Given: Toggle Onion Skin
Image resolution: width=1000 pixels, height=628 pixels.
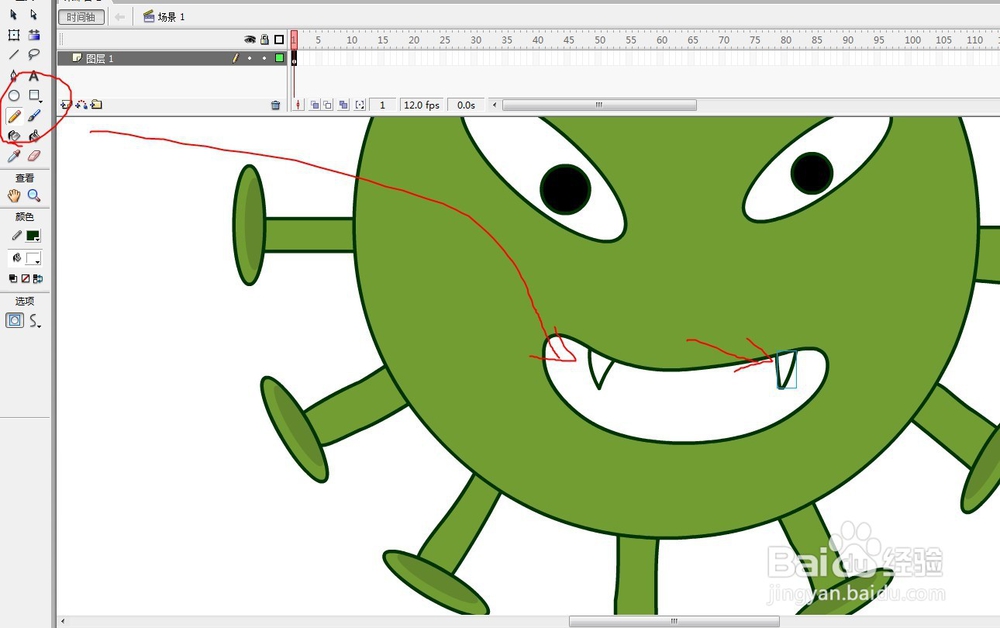Looking at the screenshot, I should [314, 105].
